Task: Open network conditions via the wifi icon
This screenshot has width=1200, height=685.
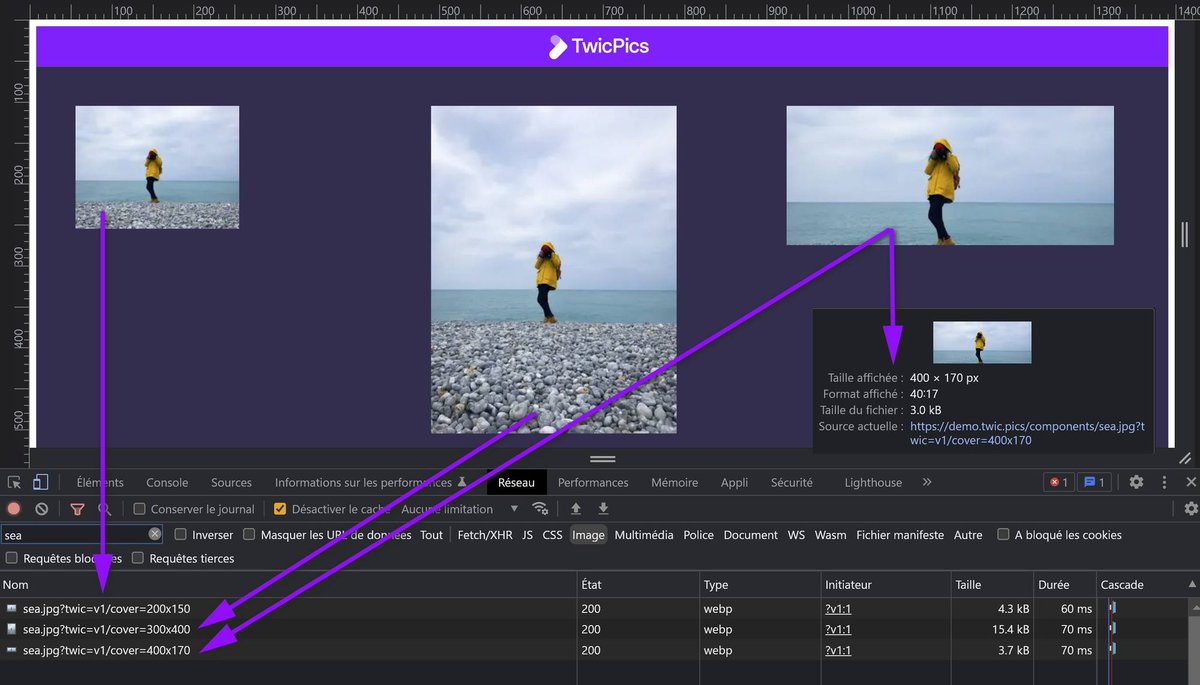Action: coord(541,508)
